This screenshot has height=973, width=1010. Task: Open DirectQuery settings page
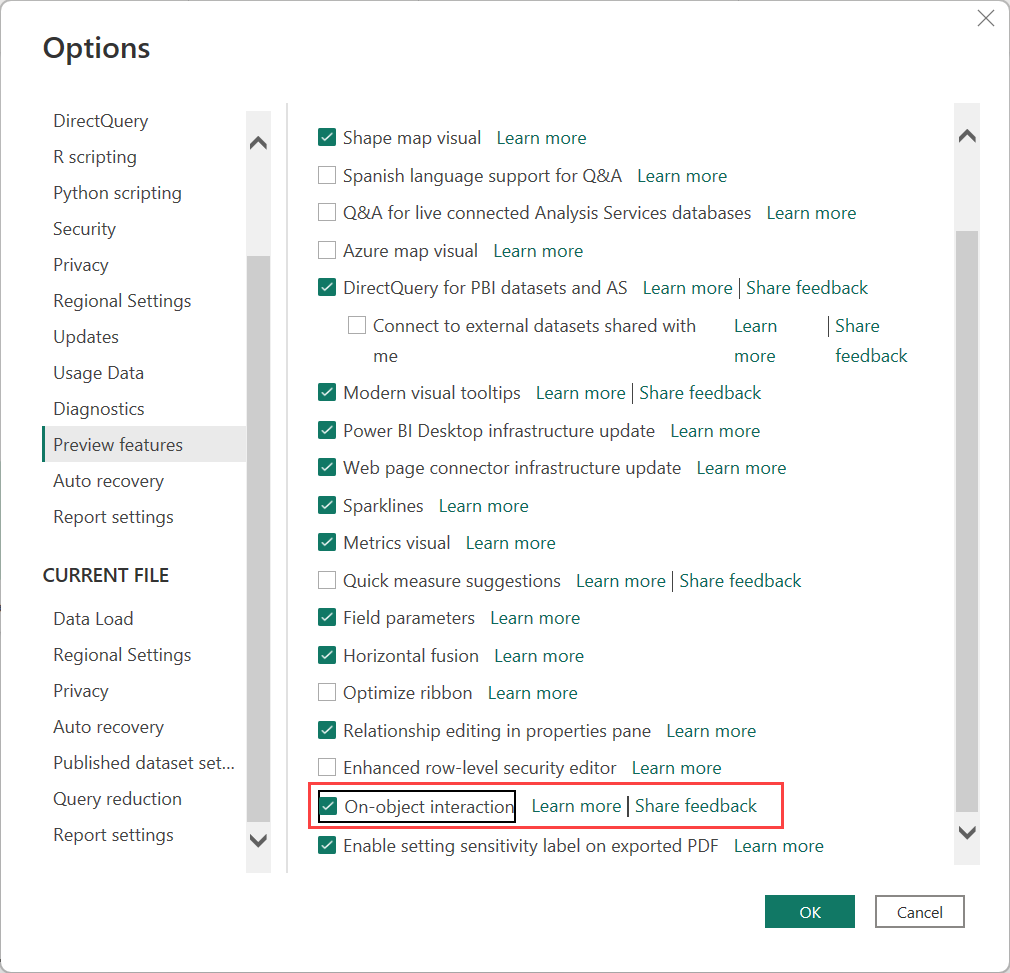100,120
